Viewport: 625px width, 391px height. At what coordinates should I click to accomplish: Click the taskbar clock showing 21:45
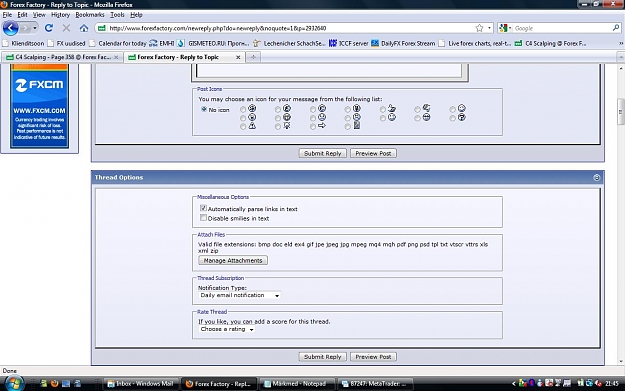coord(612,384)
